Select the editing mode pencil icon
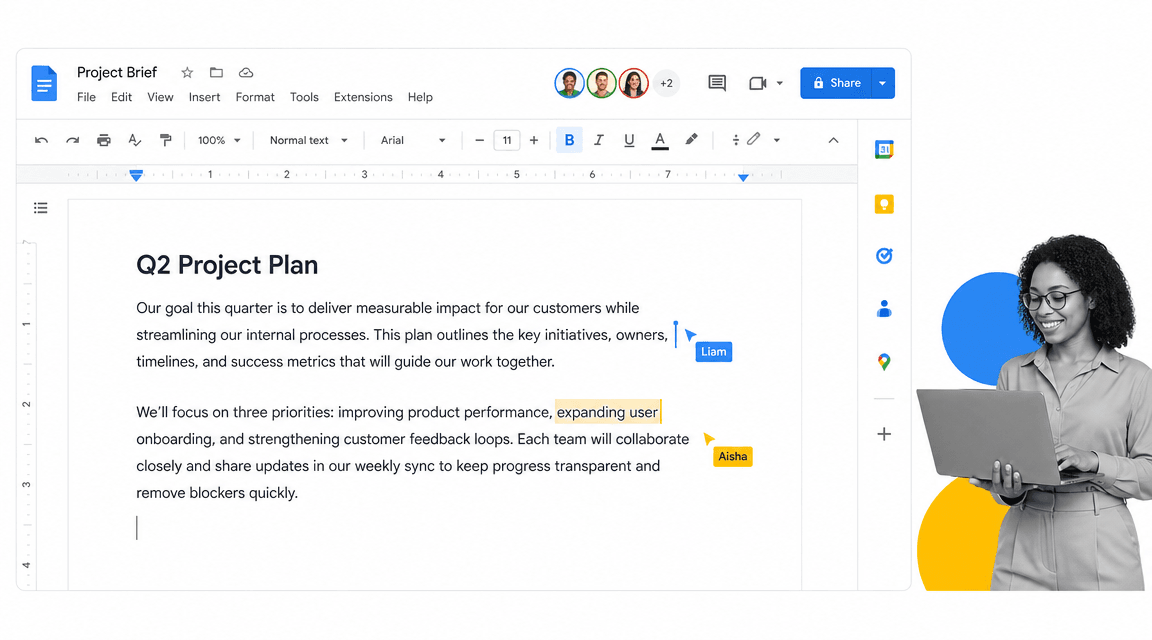 click(x=754, y=139)
